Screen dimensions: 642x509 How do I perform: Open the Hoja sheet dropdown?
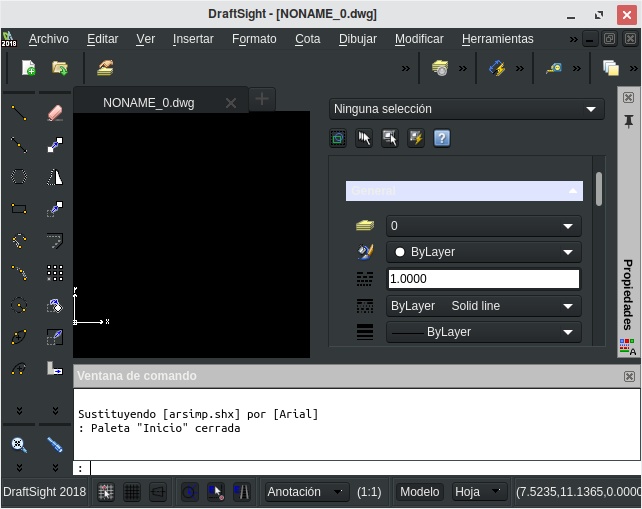pyautogui.click(x=479, y=492)
